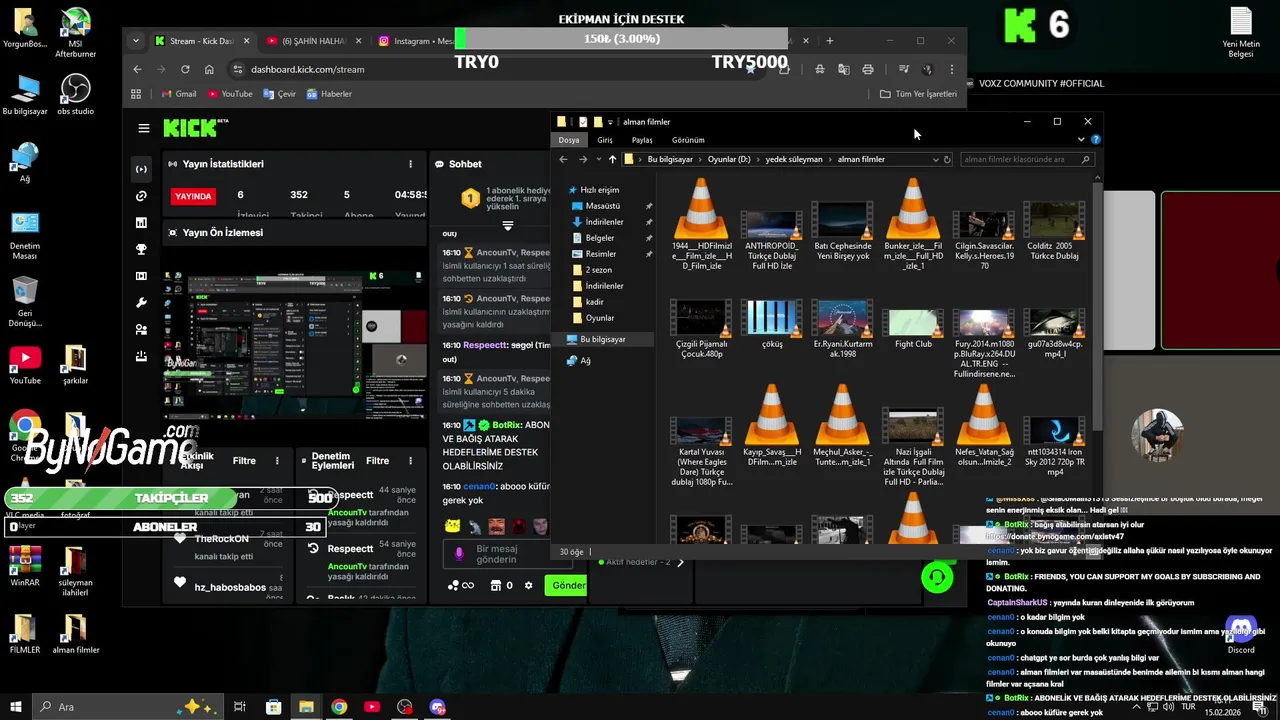Open WinRAR desktop icon
Image resolution: width=1280 pixels, height=720 pixels.
25,566
